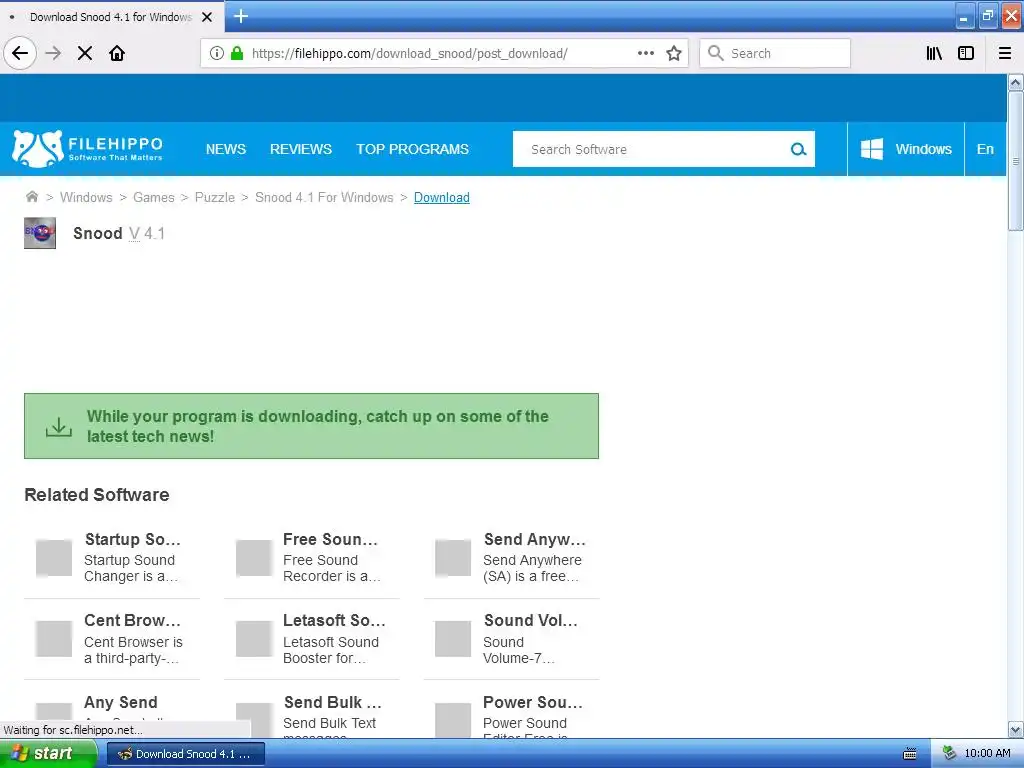The height and width of the screenshot is (768, 1024).
Task: Click the magnifier icon in Search Software
Action: 798,150
